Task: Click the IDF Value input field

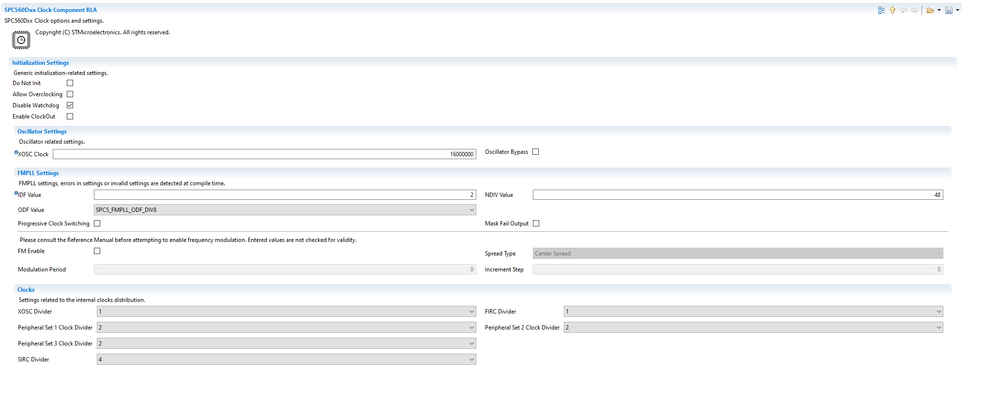Action: pos(285,195)
